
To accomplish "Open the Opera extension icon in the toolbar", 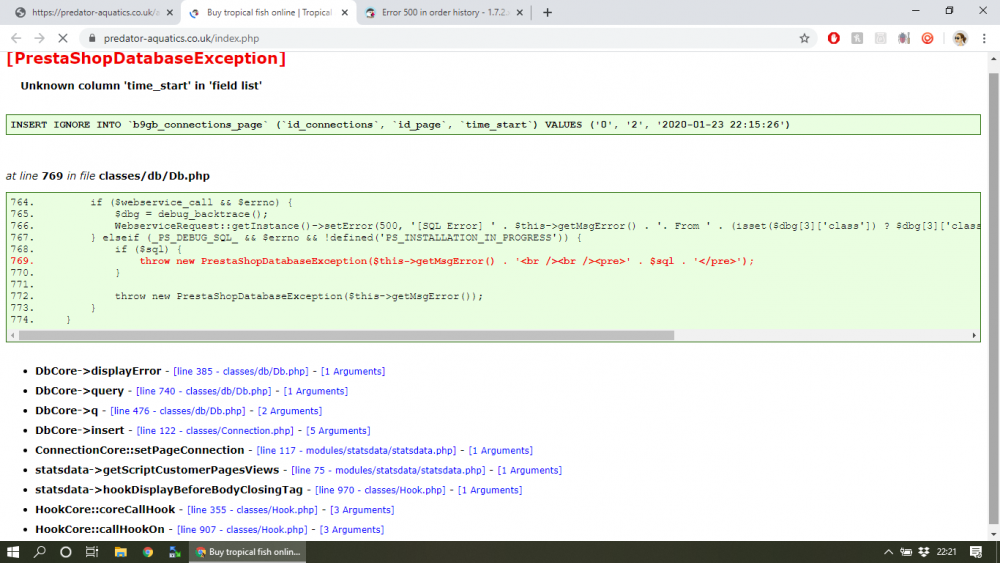I will [834, 38].
